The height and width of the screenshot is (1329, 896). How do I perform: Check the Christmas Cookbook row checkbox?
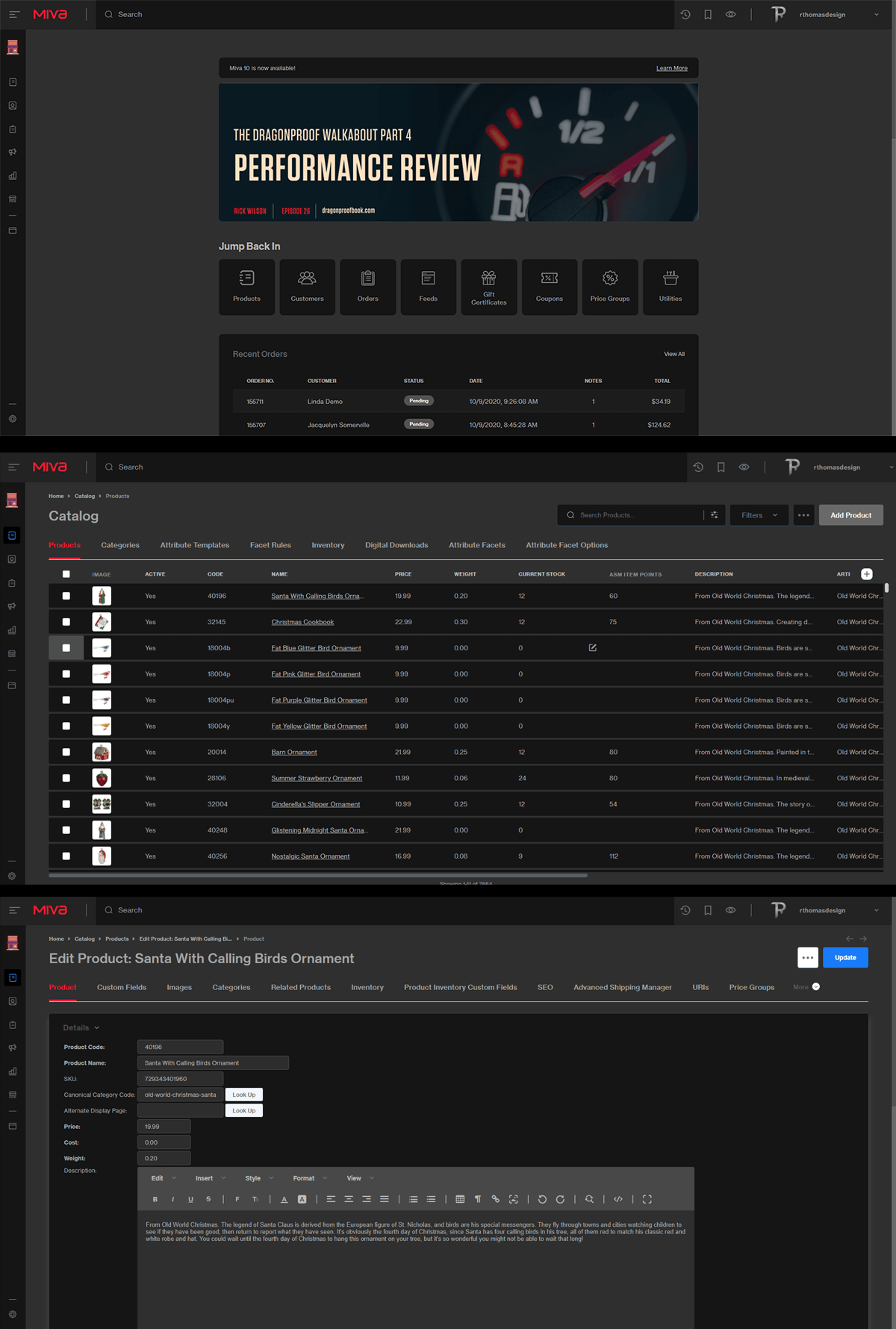point(66,622)
